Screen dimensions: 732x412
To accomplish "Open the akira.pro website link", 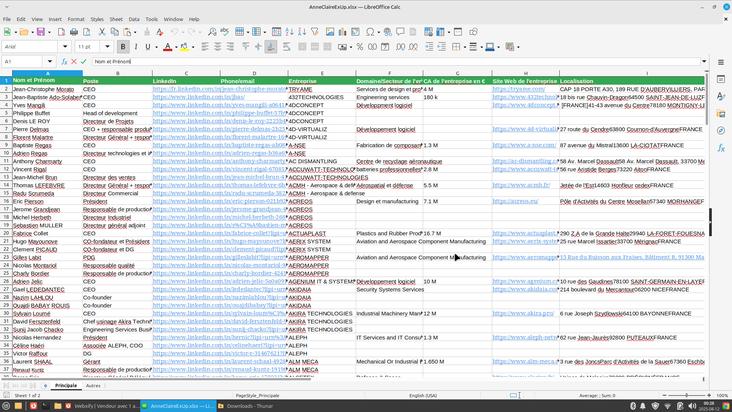I will tap(523, 314).
